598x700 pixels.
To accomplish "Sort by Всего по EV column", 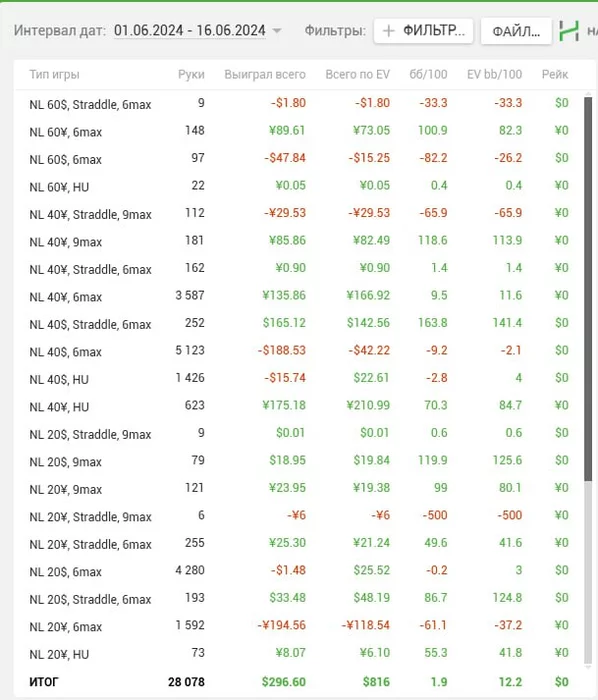I will point(357,74).
